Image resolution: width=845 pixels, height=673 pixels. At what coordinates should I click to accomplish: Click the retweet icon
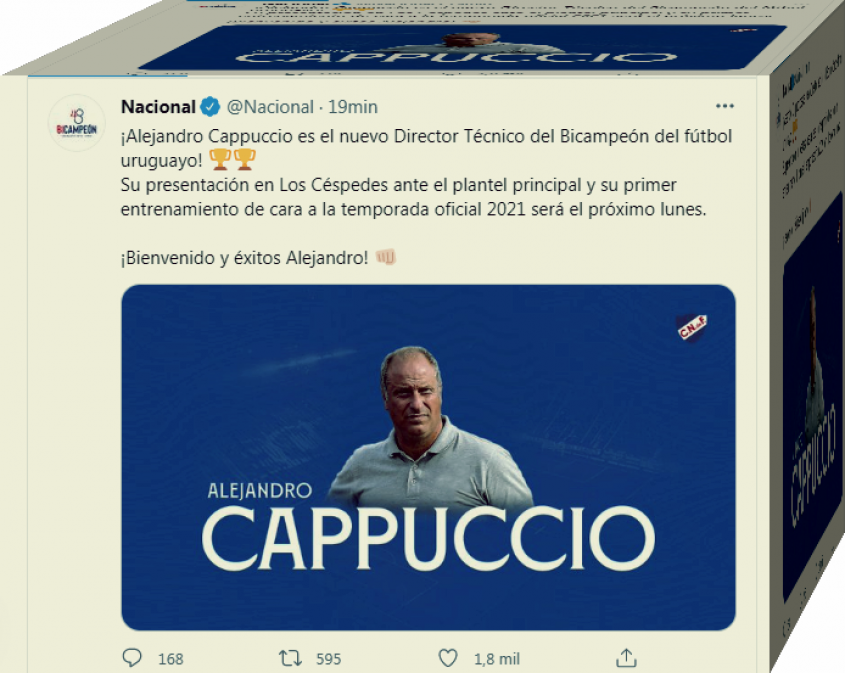tap(290, 658)
